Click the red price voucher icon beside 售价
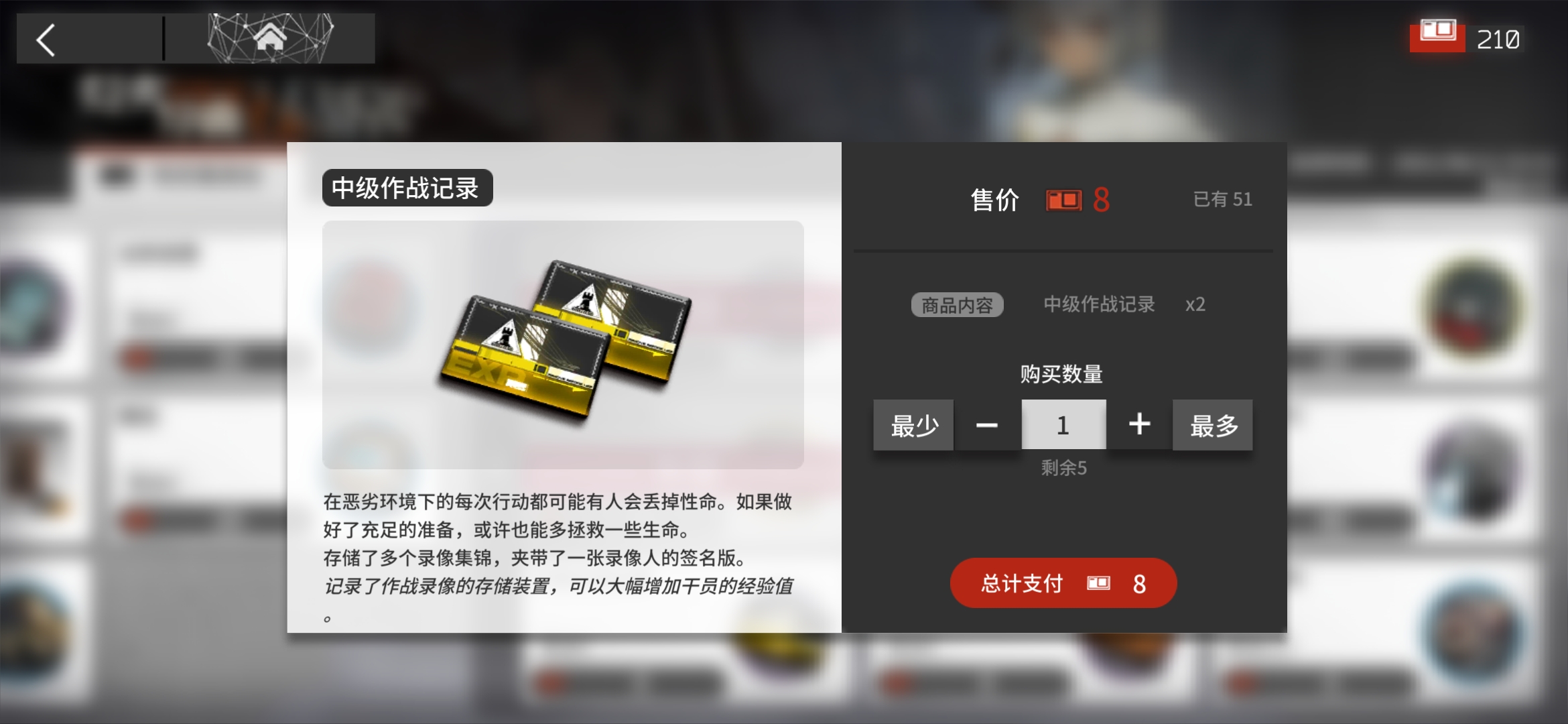Screen dimensions: 1568x724 (x=1064, y=200)
